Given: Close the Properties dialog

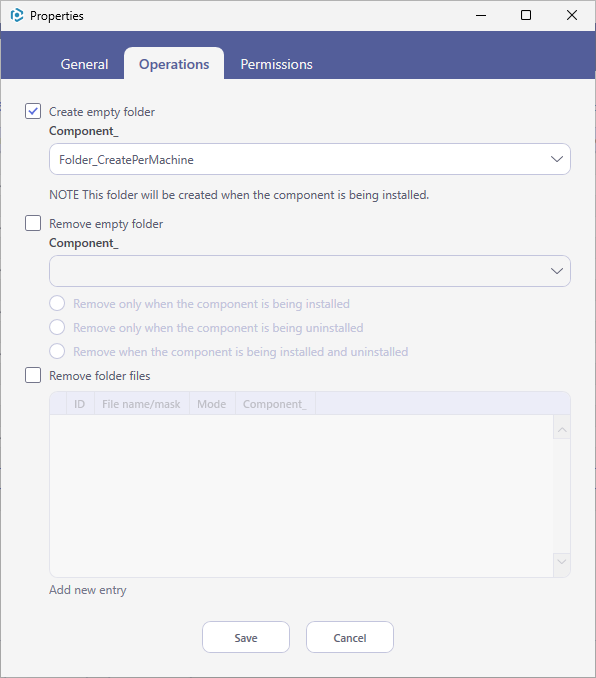Looking at the screenshot, I should pyautogui.click(x=571, y=16).
